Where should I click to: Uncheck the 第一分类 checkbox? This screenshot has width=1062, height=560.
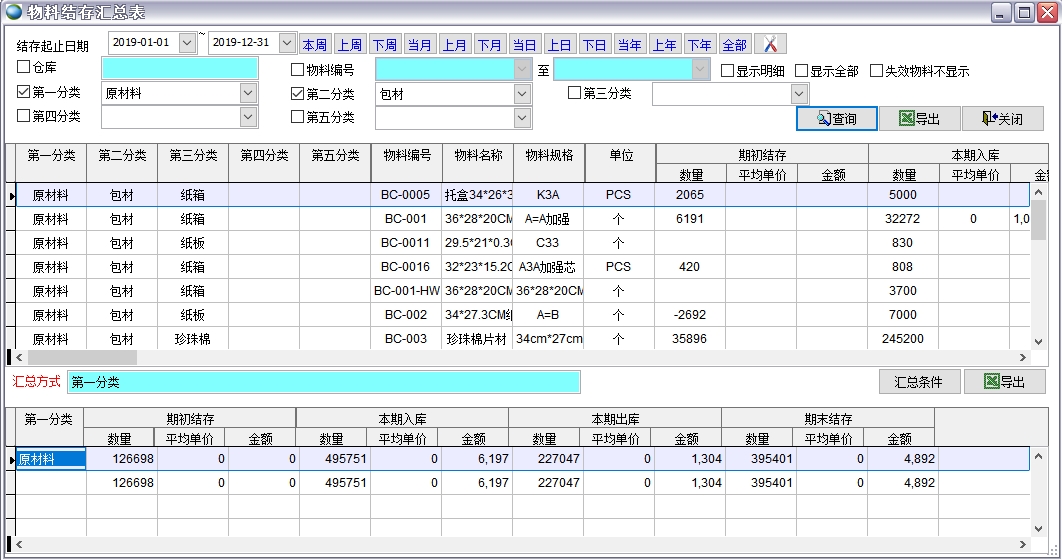[24, 93]
